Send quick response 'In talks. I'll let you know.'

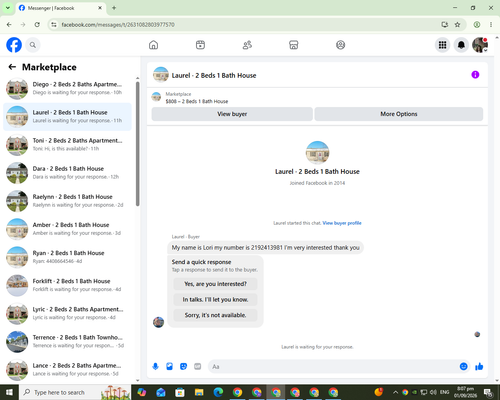pos(215,300)
